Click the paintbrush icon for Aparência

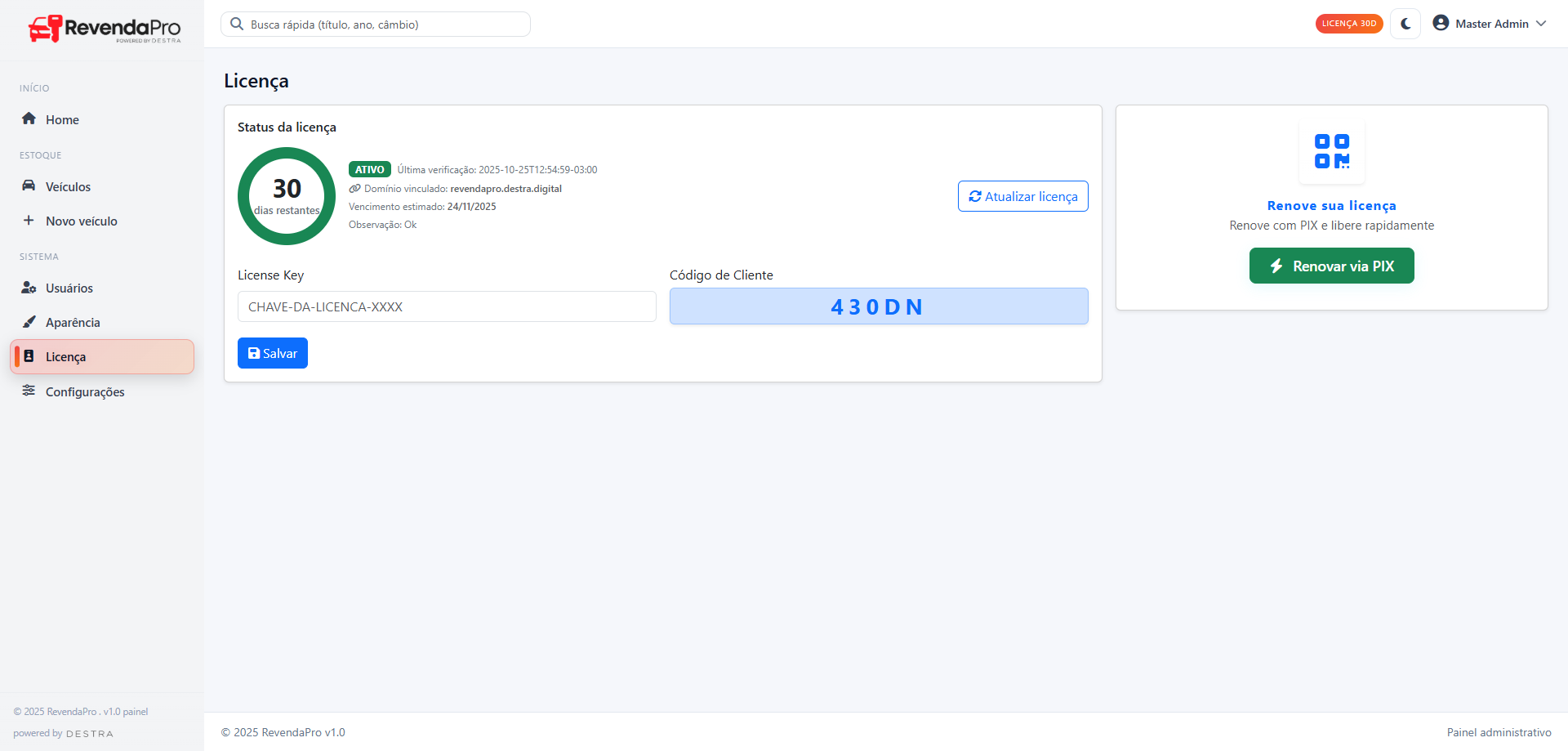click(x=29, y=322)
